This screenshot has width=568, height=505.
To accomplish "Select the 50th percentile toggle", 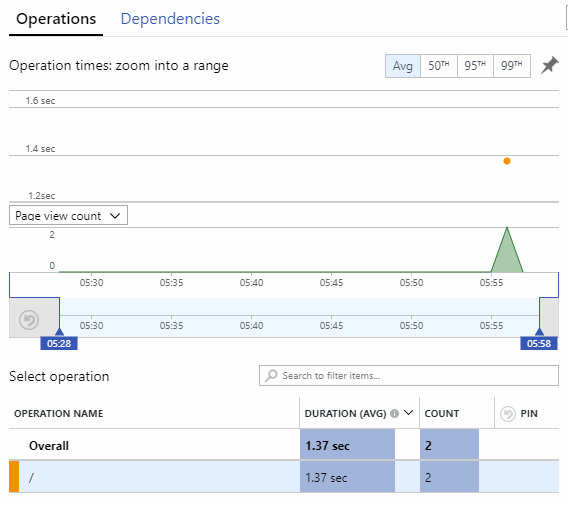I will 439,66.
